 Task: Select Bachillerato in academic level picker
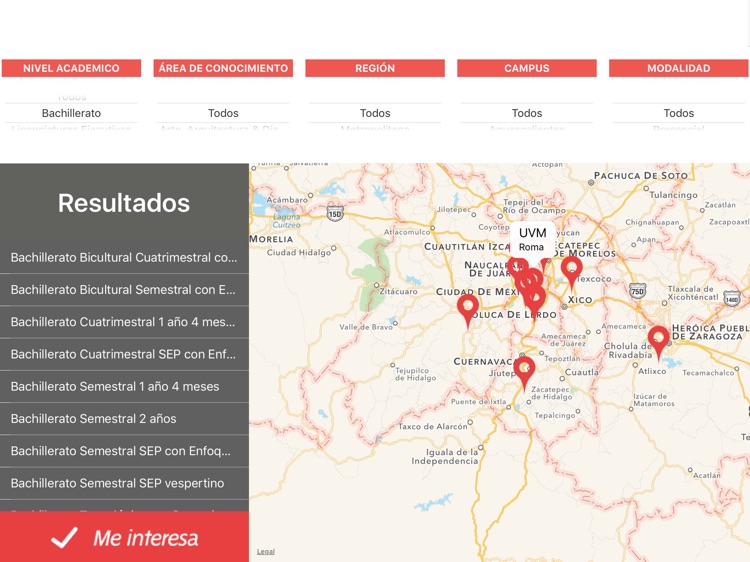71,113
